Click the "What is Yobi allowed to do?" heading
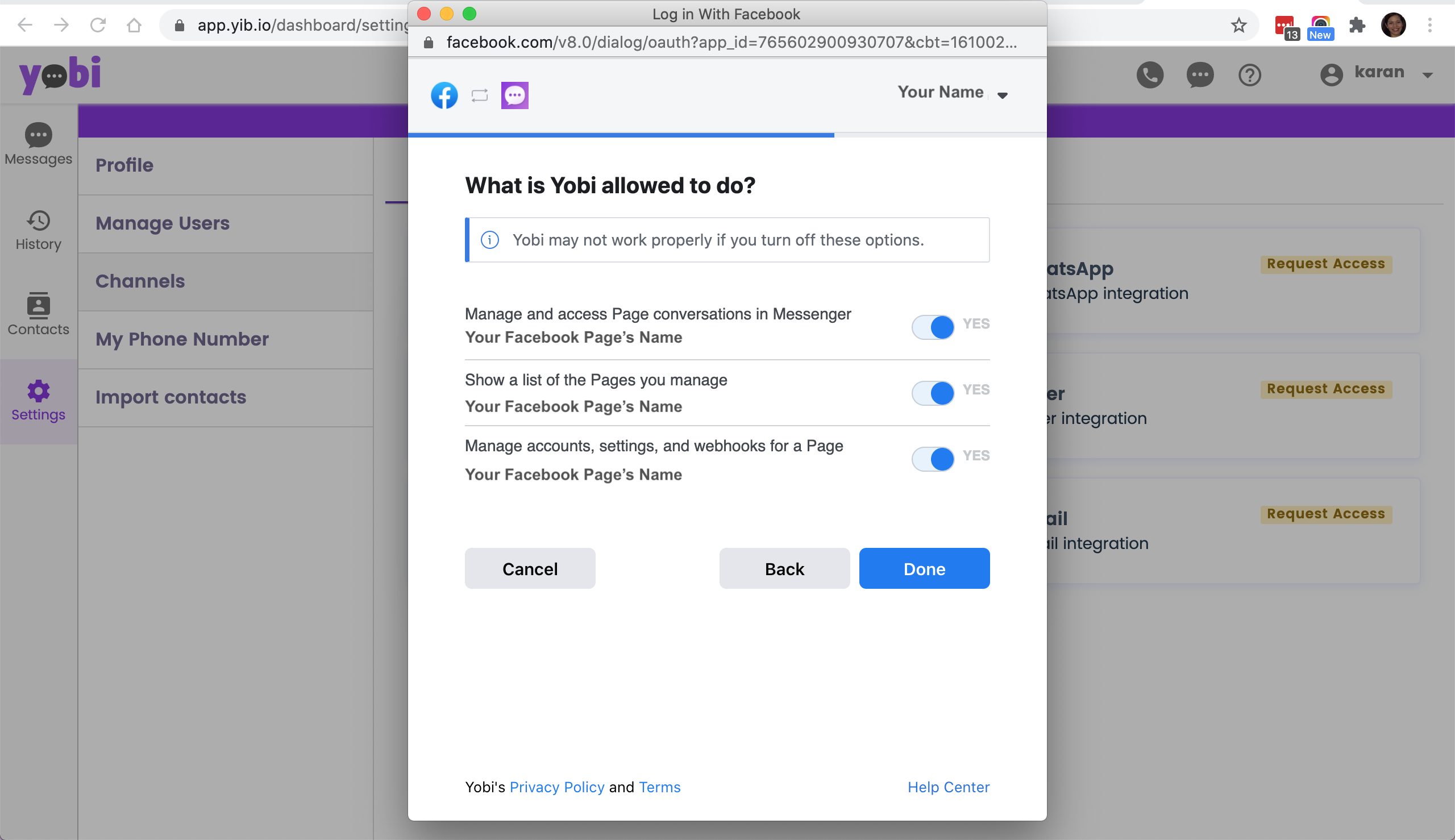Viewport: 1455px width, 840px height. coord(610,185)
